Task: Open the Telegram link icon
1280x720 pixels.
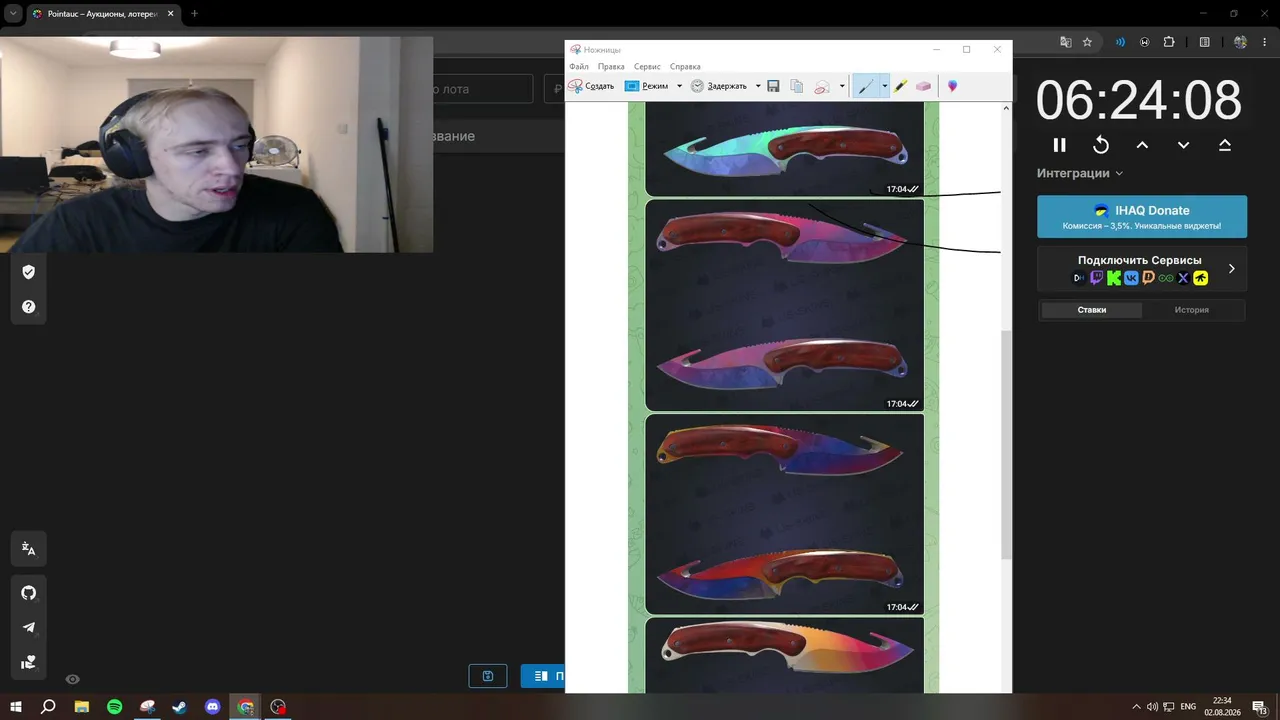Action: [x=28, y=628]
